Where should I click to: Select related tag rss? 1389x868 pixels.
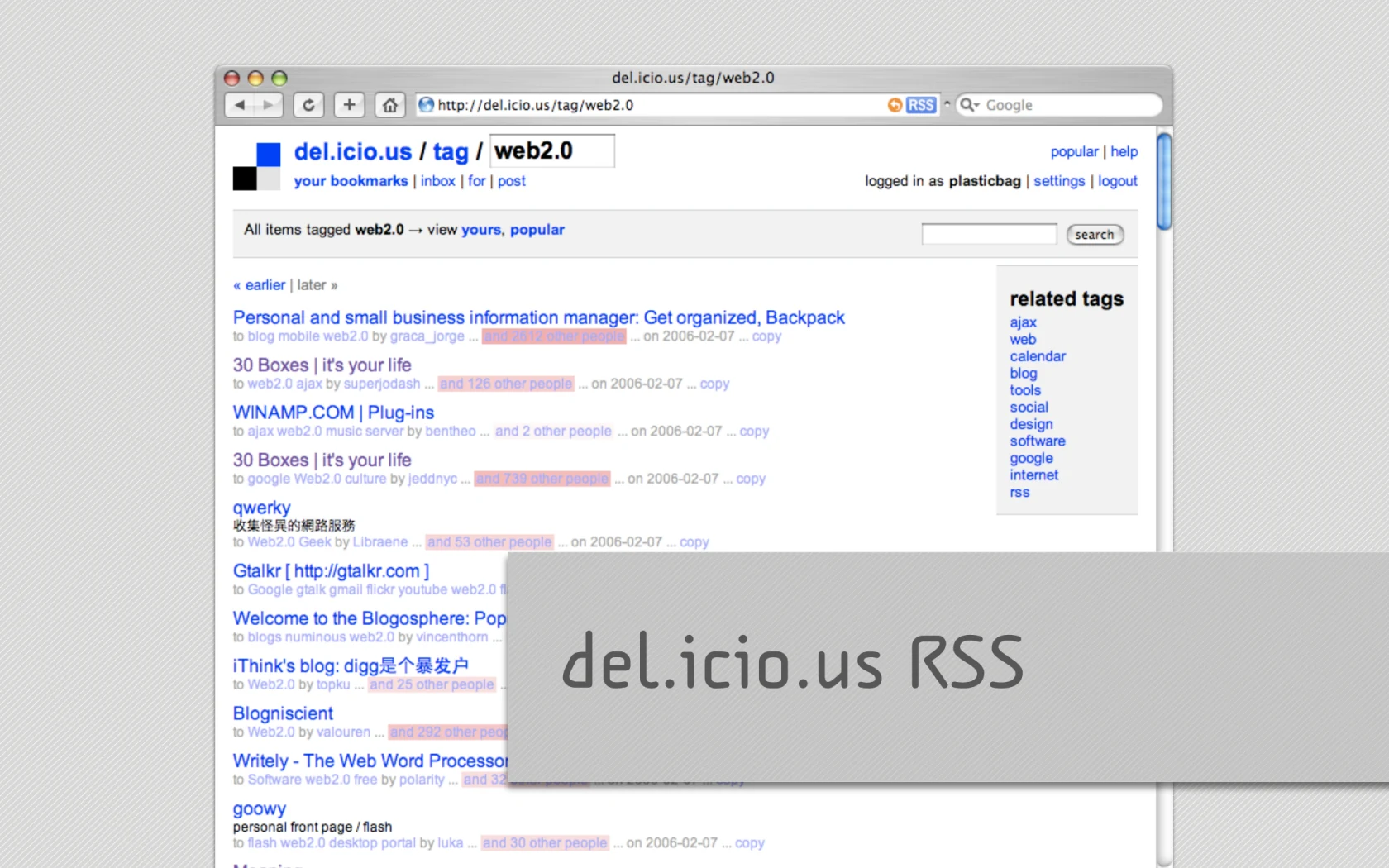pyautogui.click(x=1019, y=493)
